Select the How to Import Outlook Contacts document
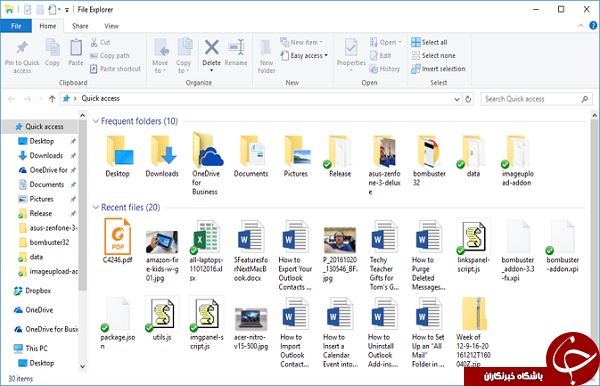This screenshot has height=386, width=600. pos(294,333)
